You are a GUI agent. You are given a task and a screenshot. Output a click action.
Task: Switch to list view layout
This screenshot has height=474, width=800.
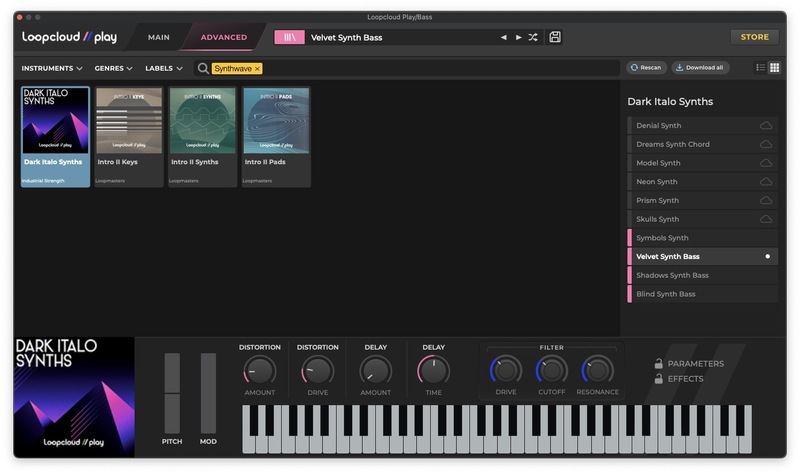pyautogui.click(x=760, y=68)
